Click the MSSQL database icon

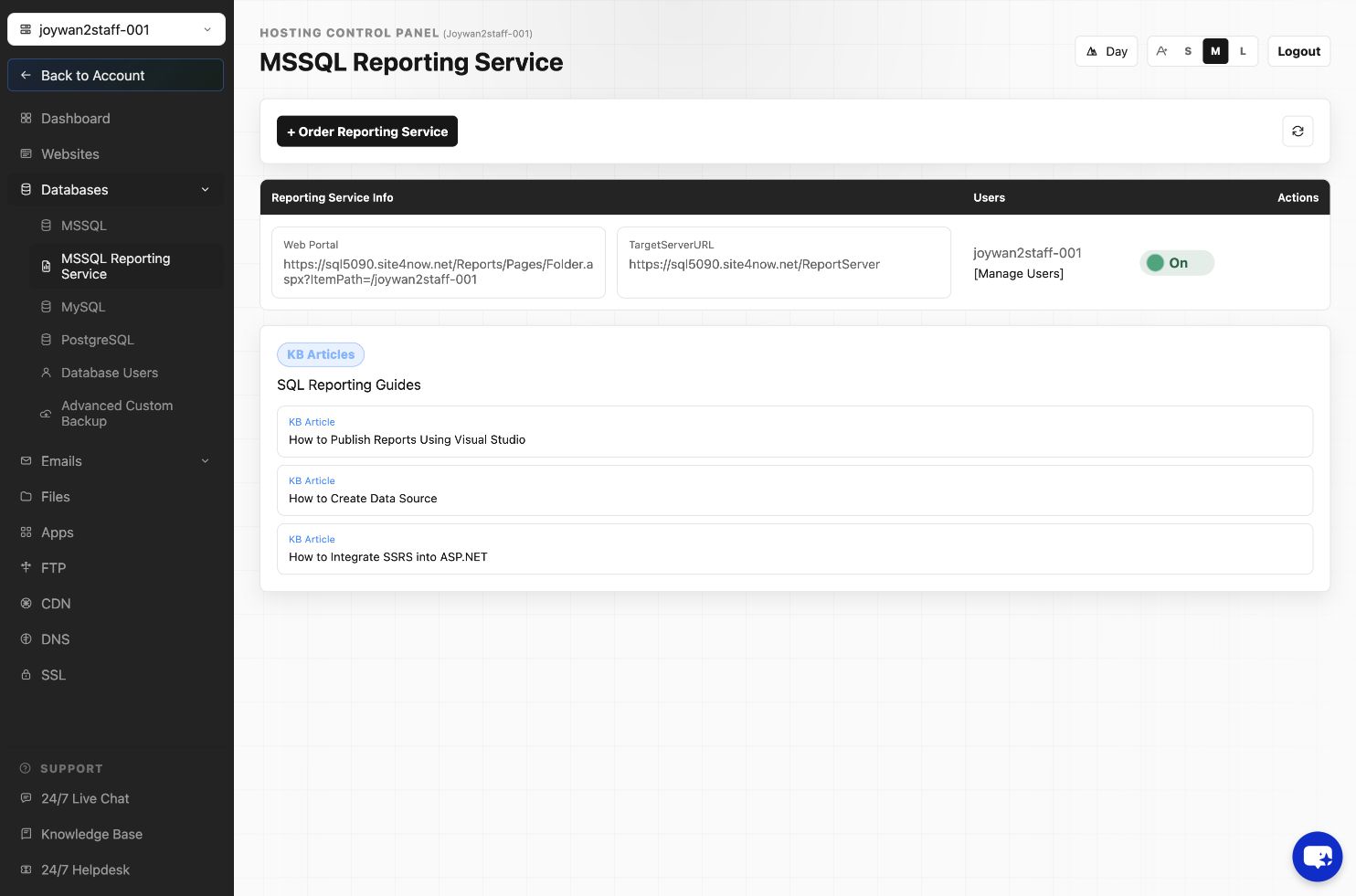(x=46, y=226)
